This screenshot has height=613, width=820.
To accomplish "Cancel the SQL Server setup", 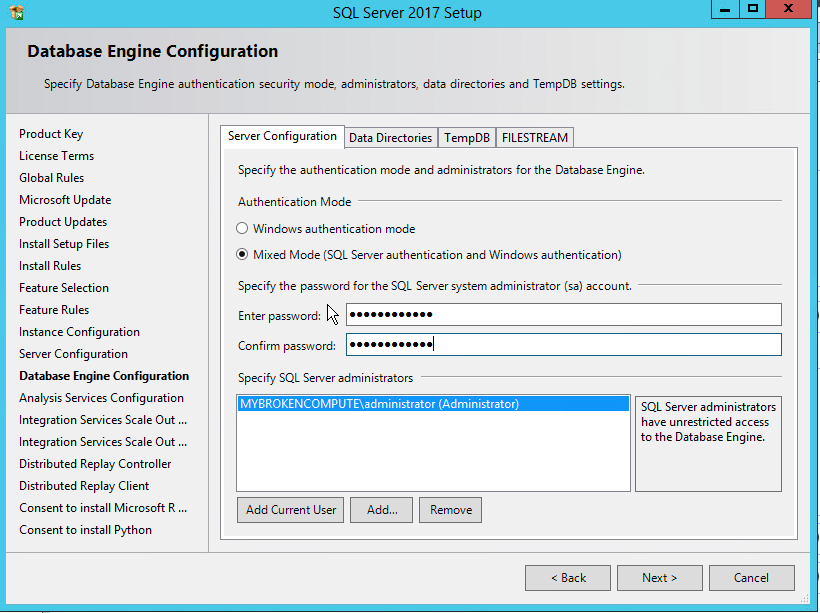I will 751,578.
